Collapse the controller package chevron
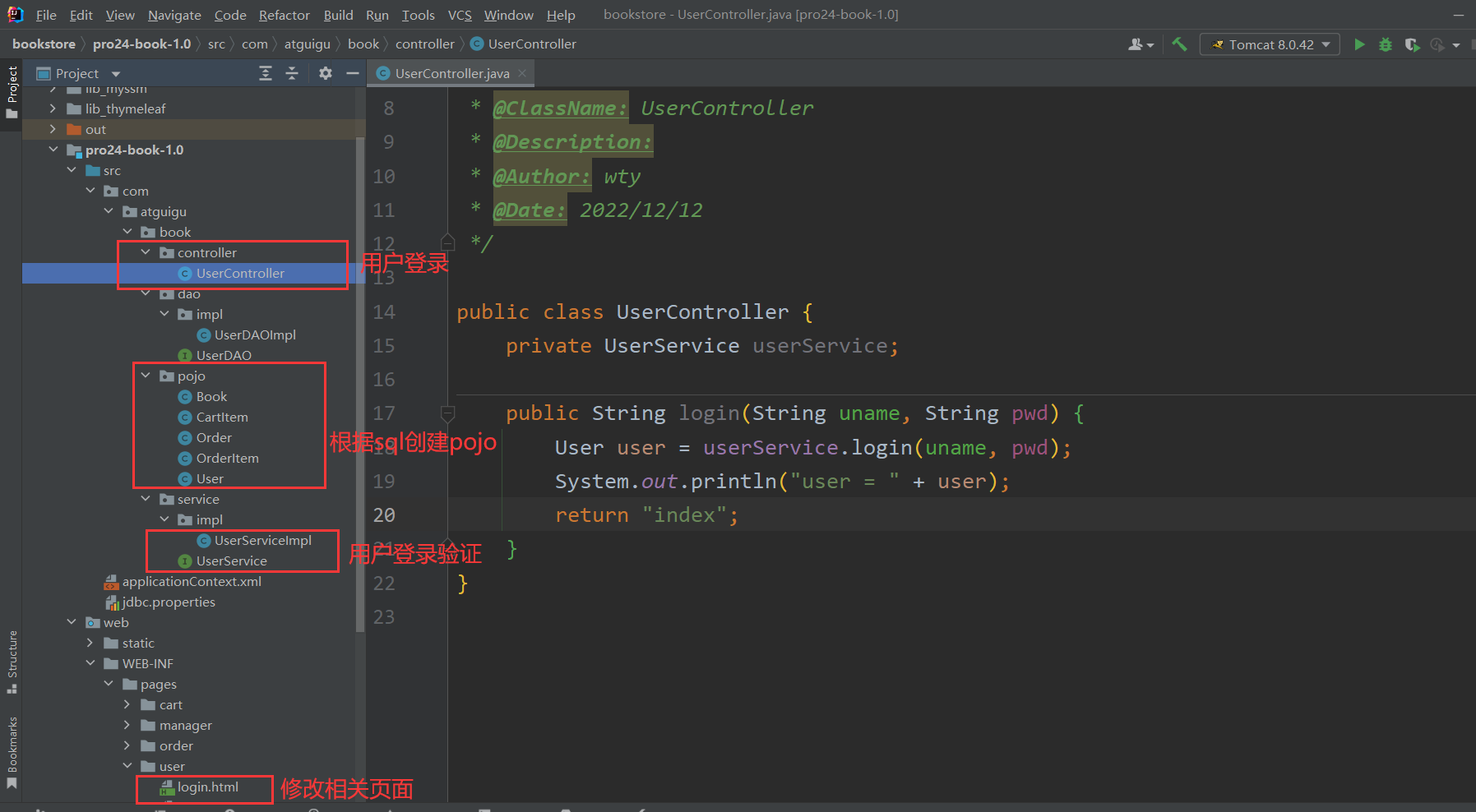The height and width of the screenshot is (812, 1476). 146,252
